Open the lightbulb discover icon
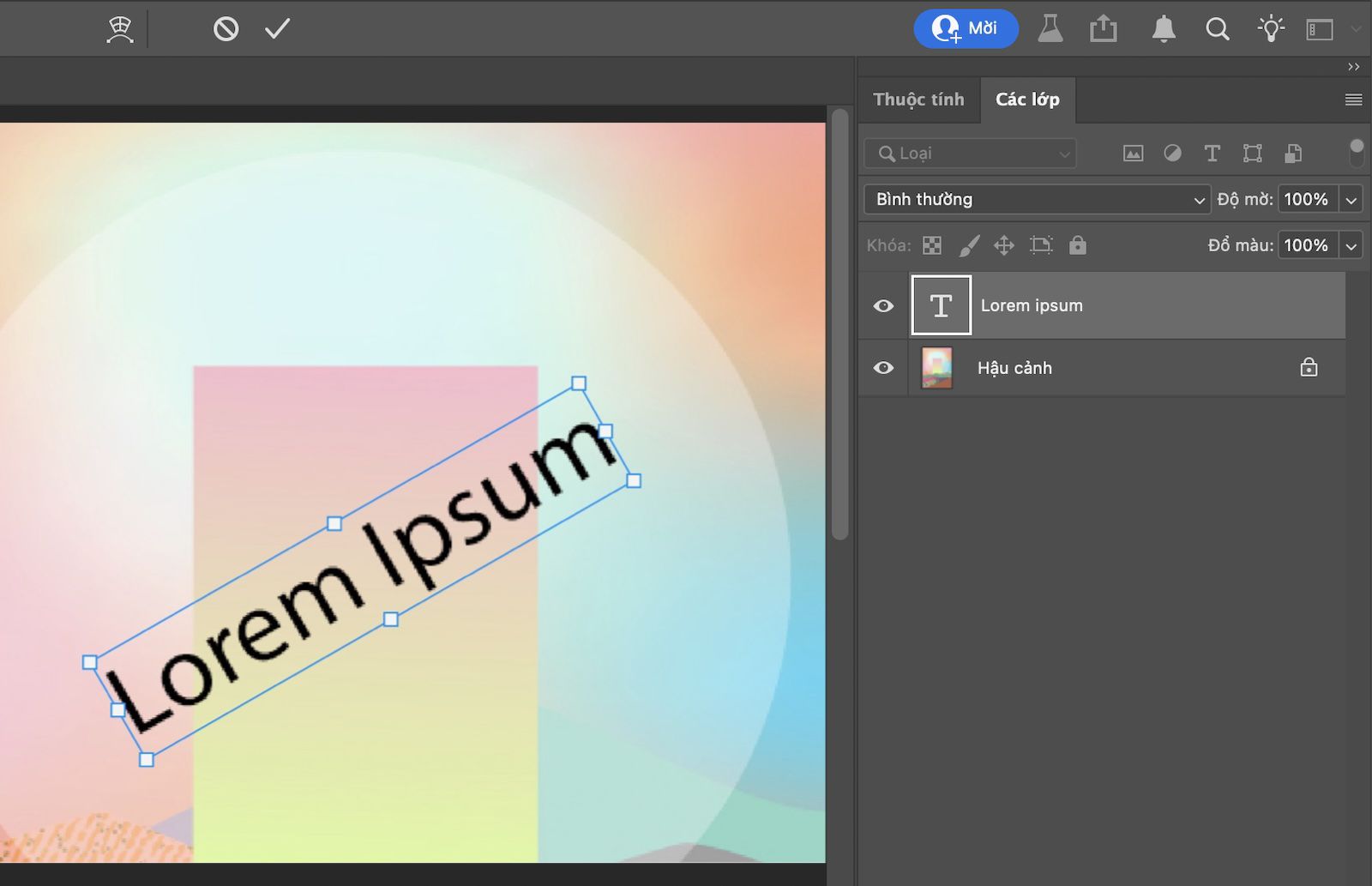The width and height of the screenshot is (1372, 886). coord(1271,29)
